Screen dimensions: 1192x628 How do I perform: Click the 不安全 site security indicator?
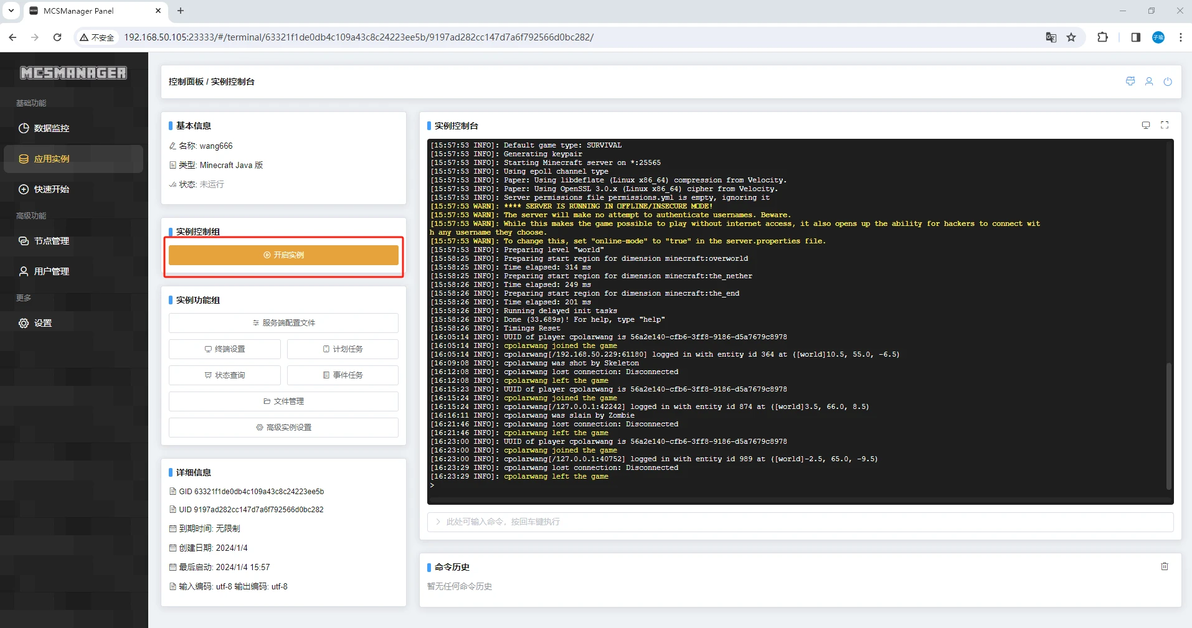[97, 37]
